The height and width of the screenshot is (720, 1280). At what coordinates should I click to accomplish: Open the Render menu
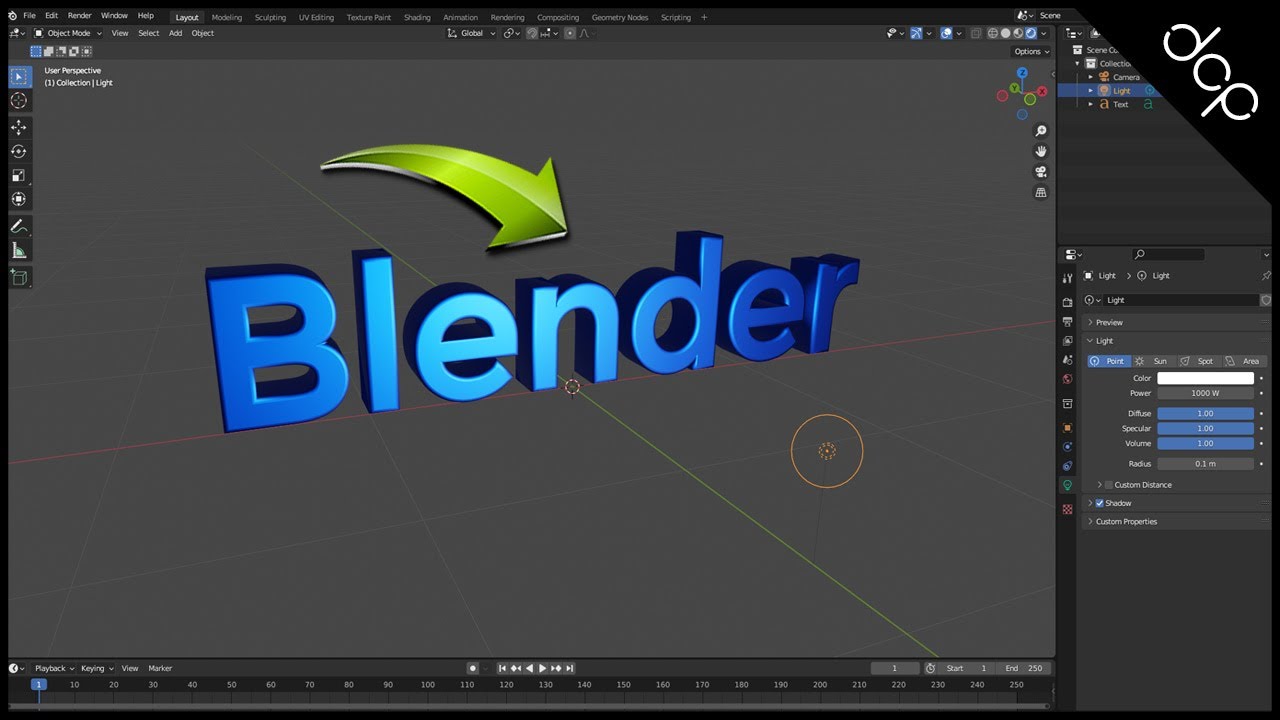pyautogui.click(x=80, y=16)
